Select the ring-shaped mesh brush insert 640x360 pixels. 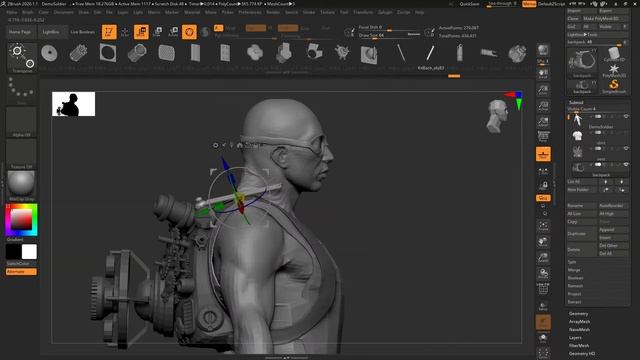49,53
